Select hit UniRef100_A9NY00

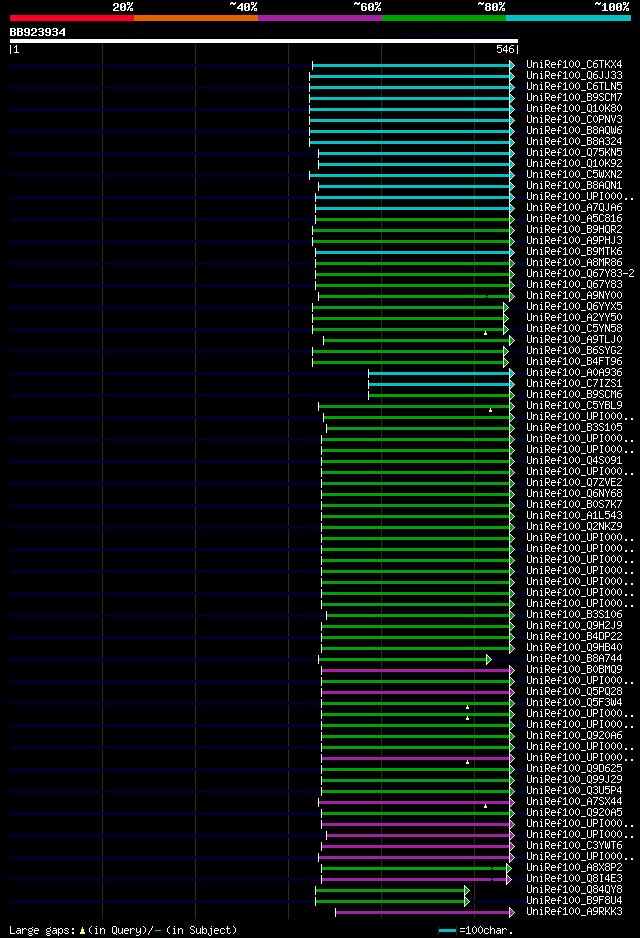point(574,295)
